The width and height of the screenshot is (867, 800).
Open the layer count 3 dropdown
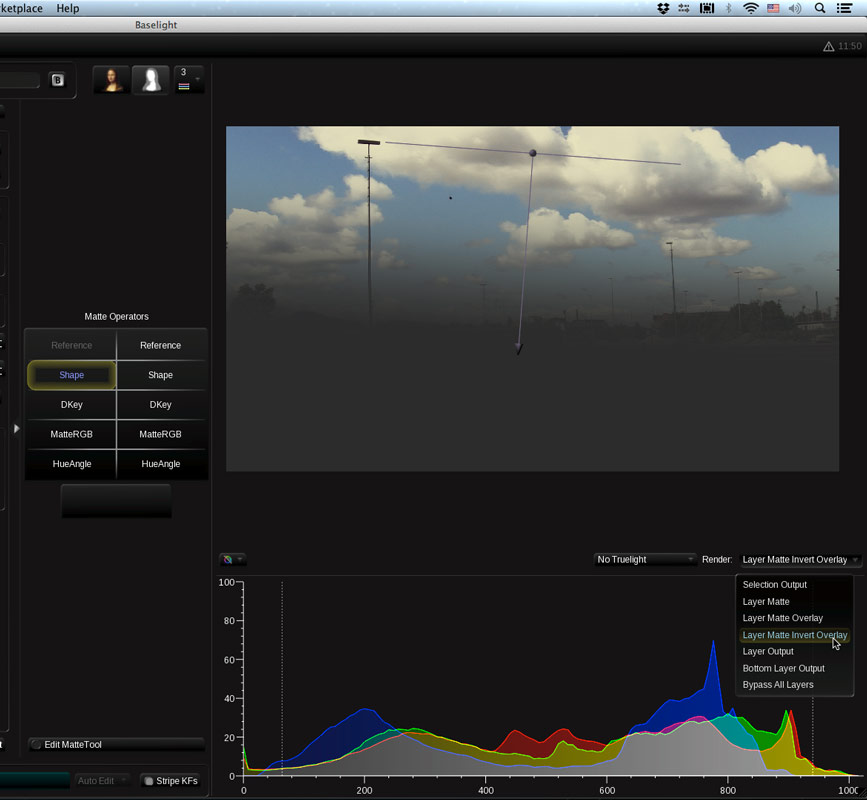(188, 80)
